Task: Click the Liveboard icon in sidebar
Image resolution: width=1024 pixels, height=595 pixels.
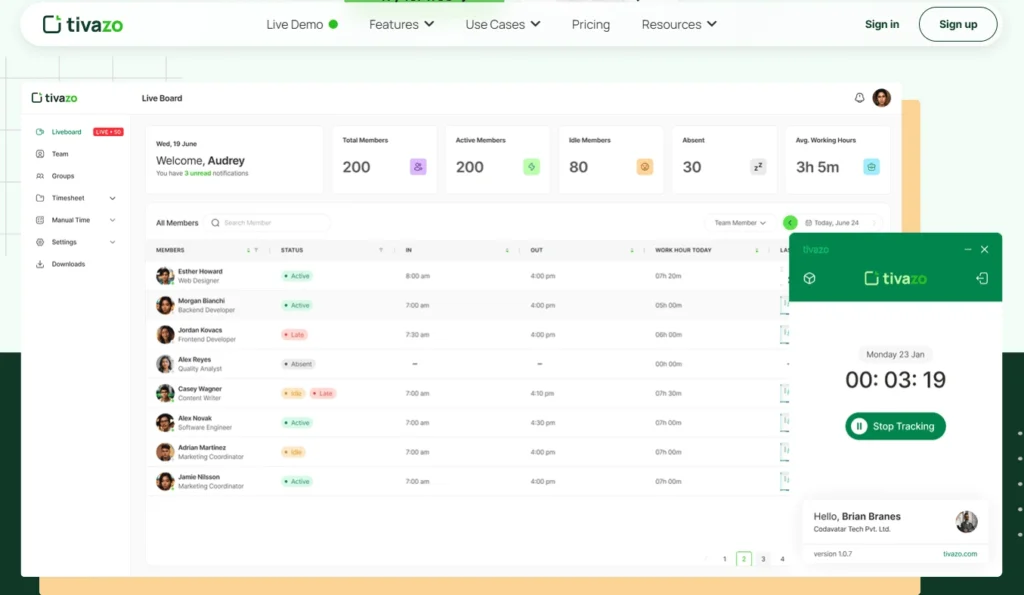Action: 40,132
